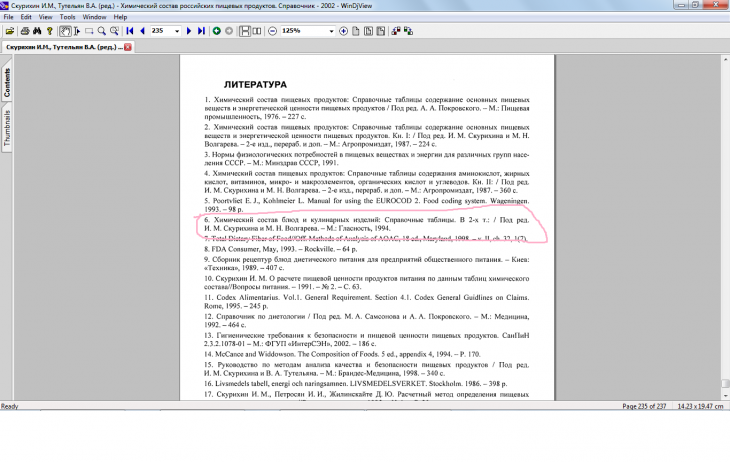The height and width of the screenshot is (462, 730).
Task: Select the rectangle selection tool
Action: tap(88, 31)
